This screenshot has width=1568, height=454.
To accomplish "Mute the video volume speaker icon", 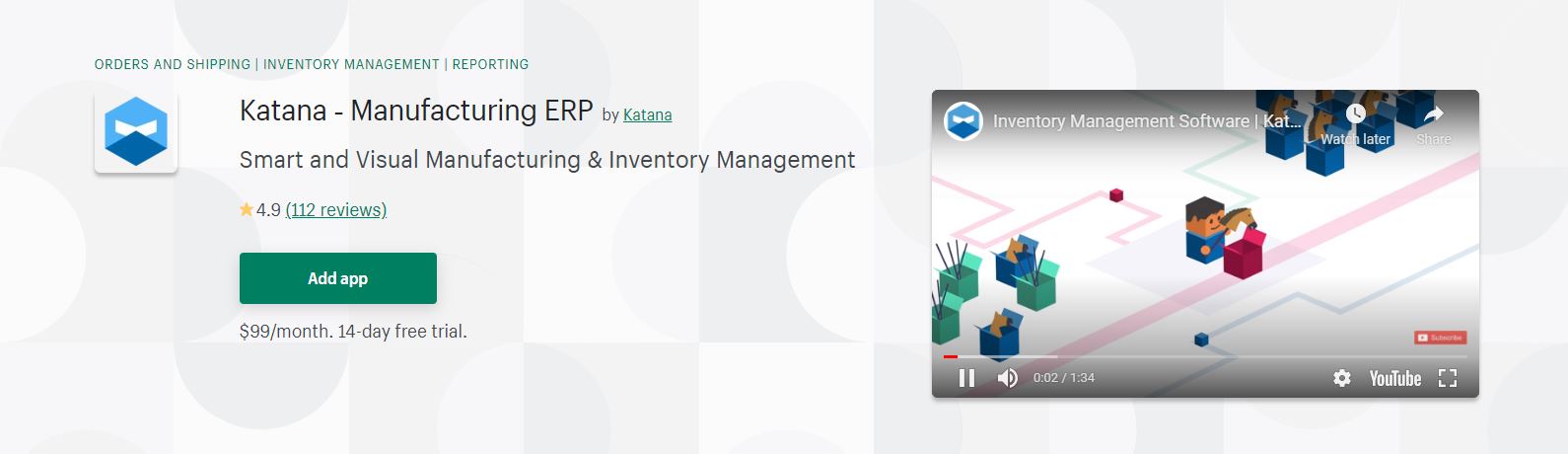I will (x=1007, y=378).
